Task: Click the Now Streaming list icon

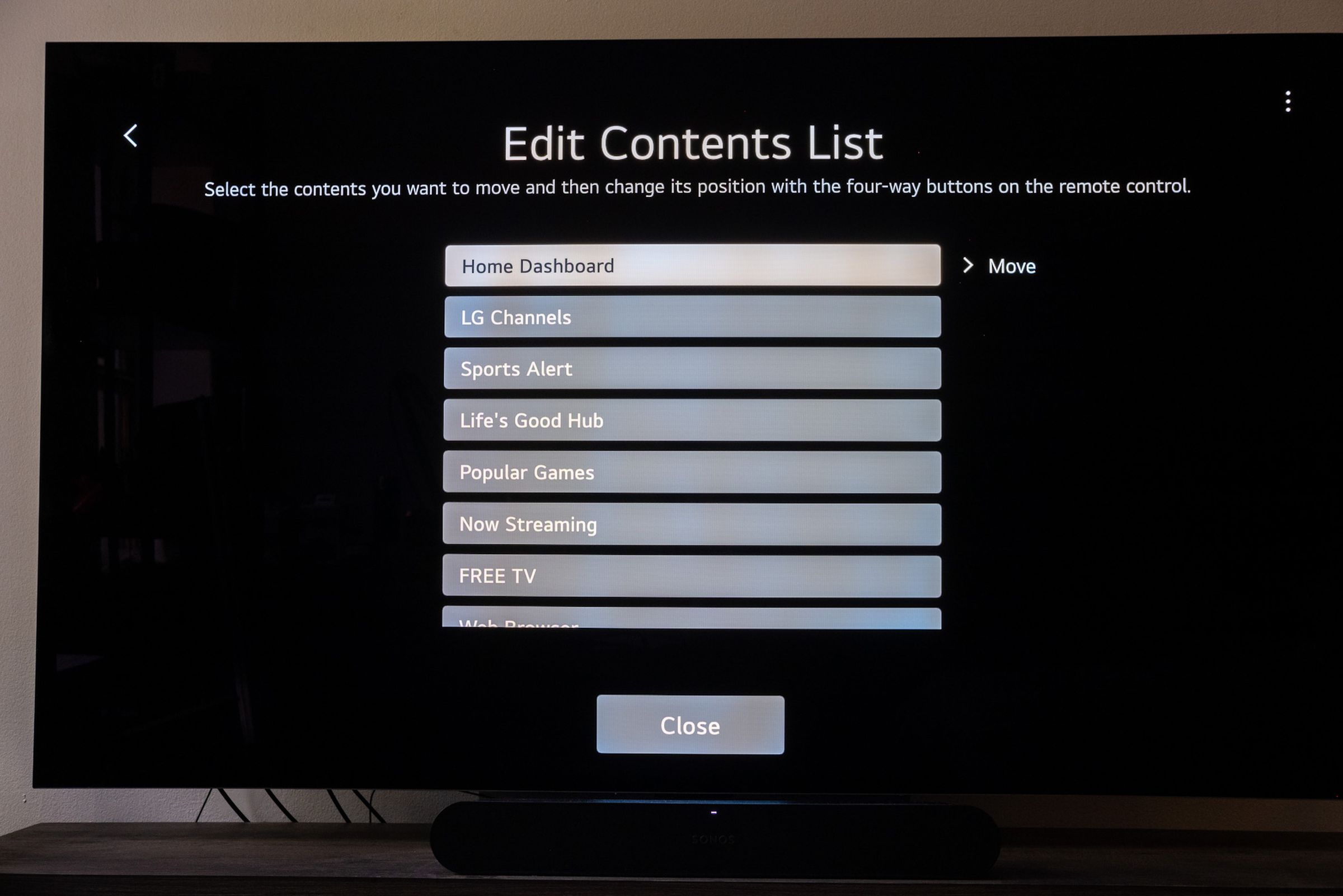Action: [x=693, y=523]
